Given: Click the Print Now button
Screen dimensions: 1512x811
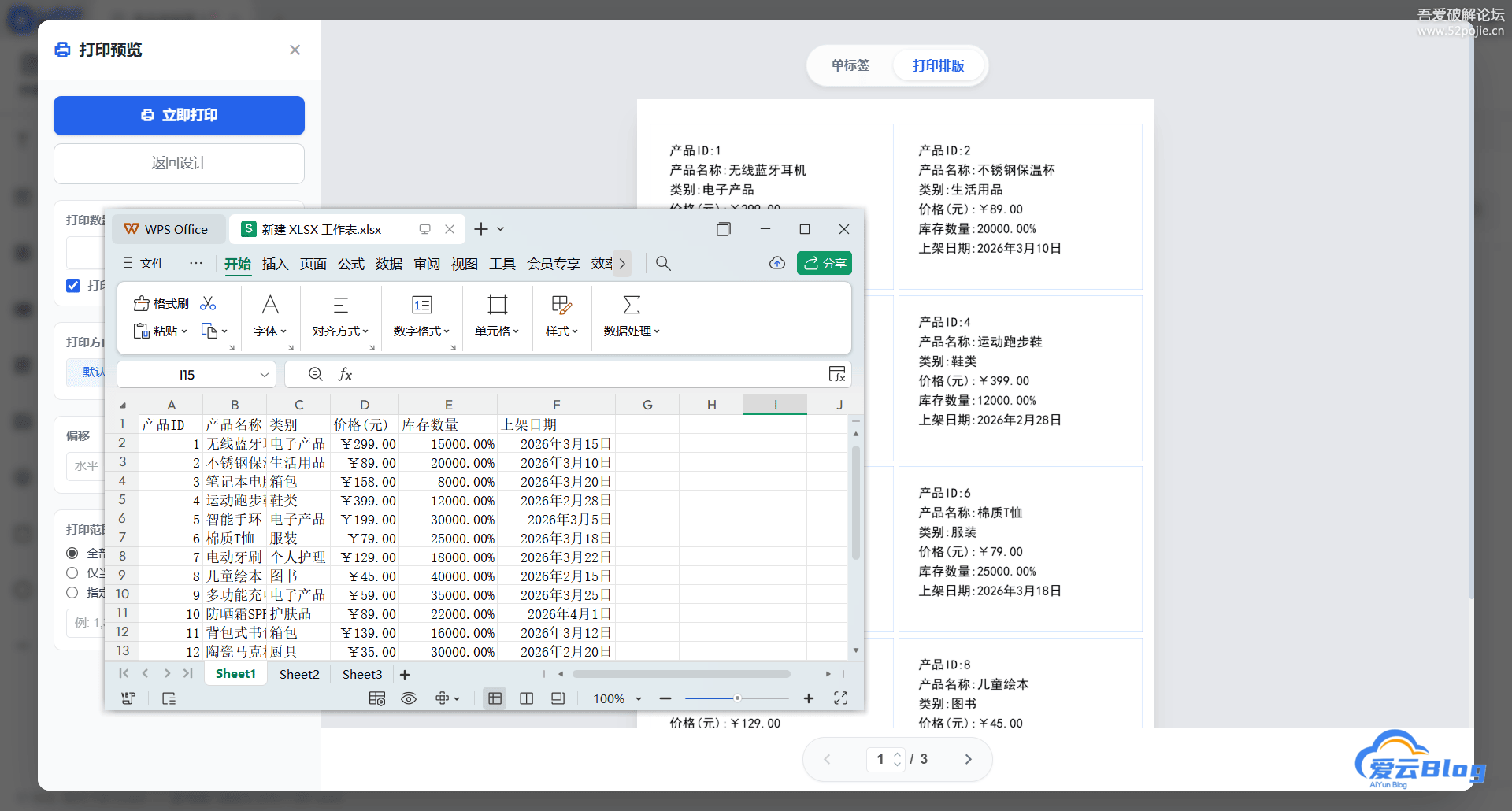Looking at the screenshot, I should (179, 116).
